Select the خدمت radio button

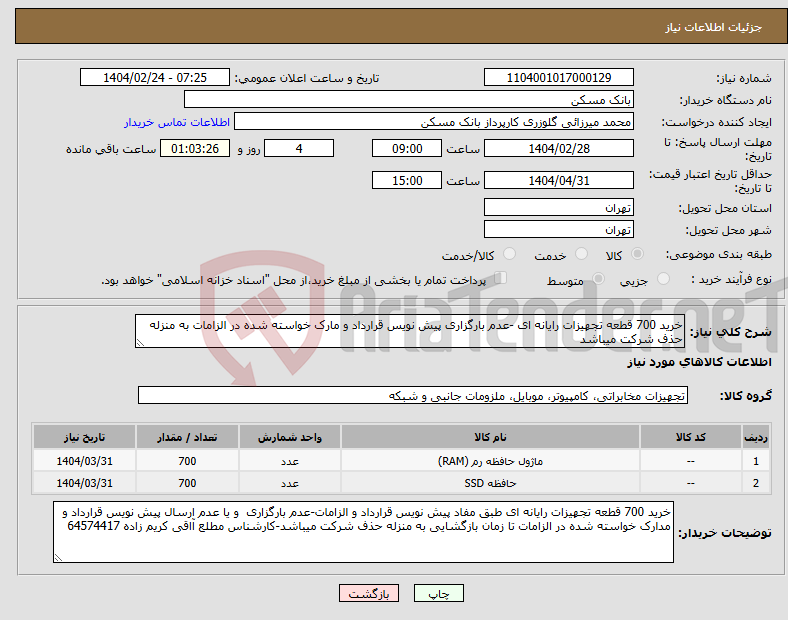point(581,254)
